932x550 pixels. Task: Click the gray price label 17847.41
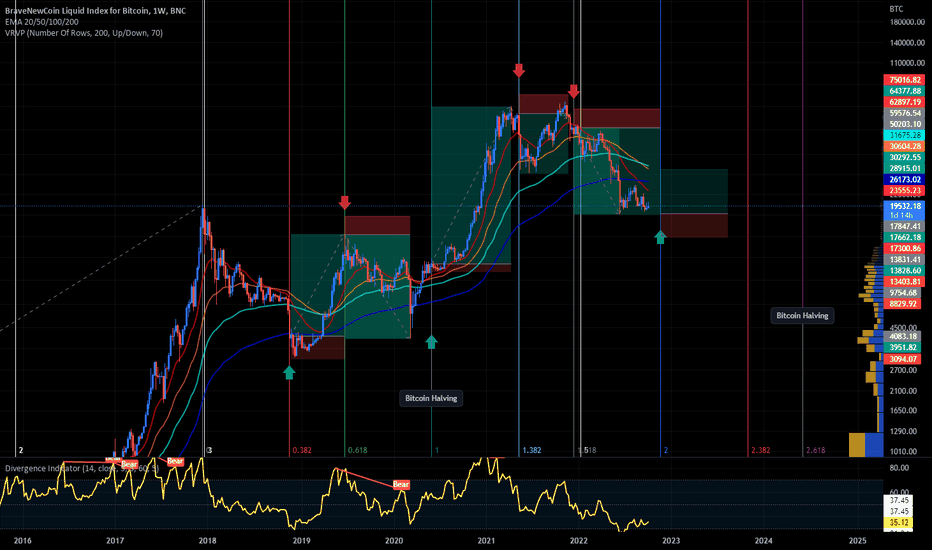click(x=905, y=227)
